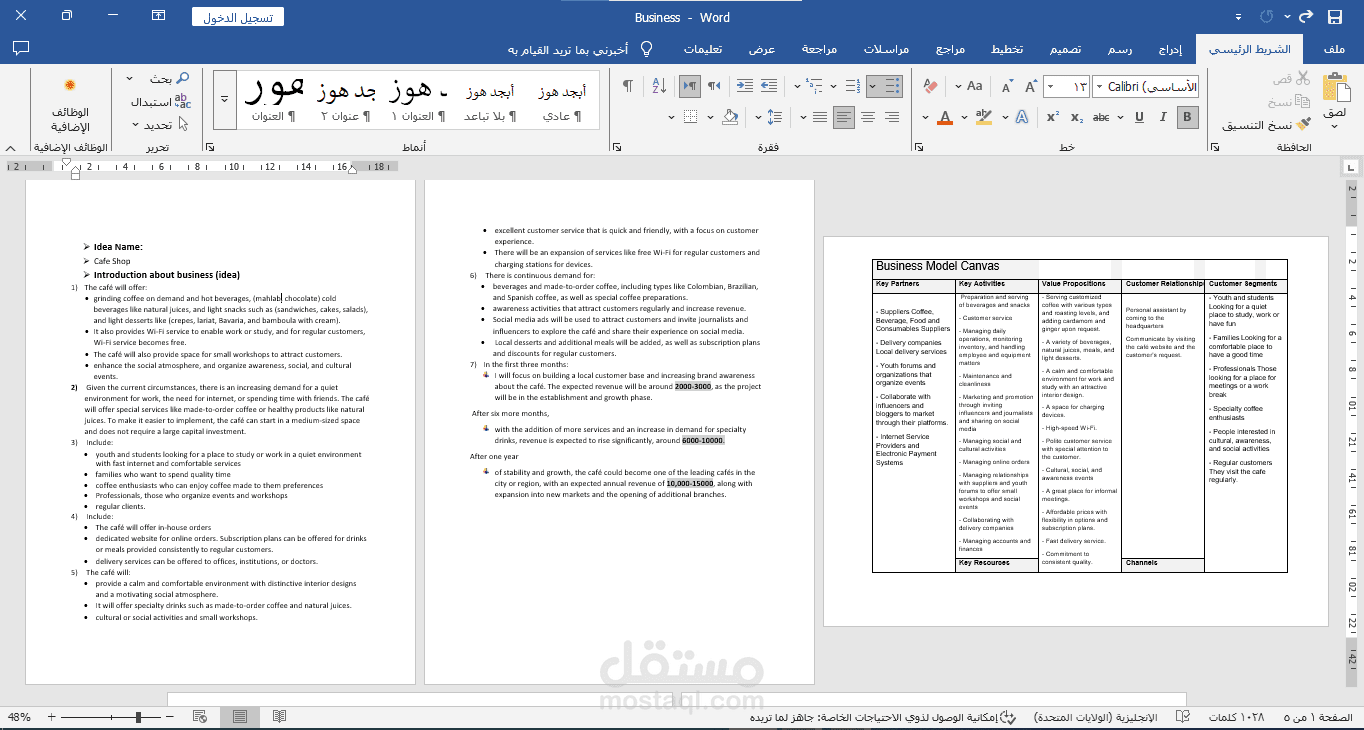Open the Calibri font name dropdown
The height and width of the screenshot is (730, 1364).
click(x=1099, y=87)
